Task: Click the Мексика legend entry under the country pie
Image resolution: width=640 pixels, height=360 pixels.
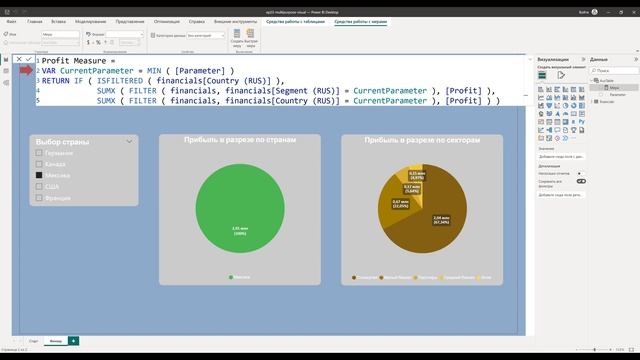Action: coord(240,277)
